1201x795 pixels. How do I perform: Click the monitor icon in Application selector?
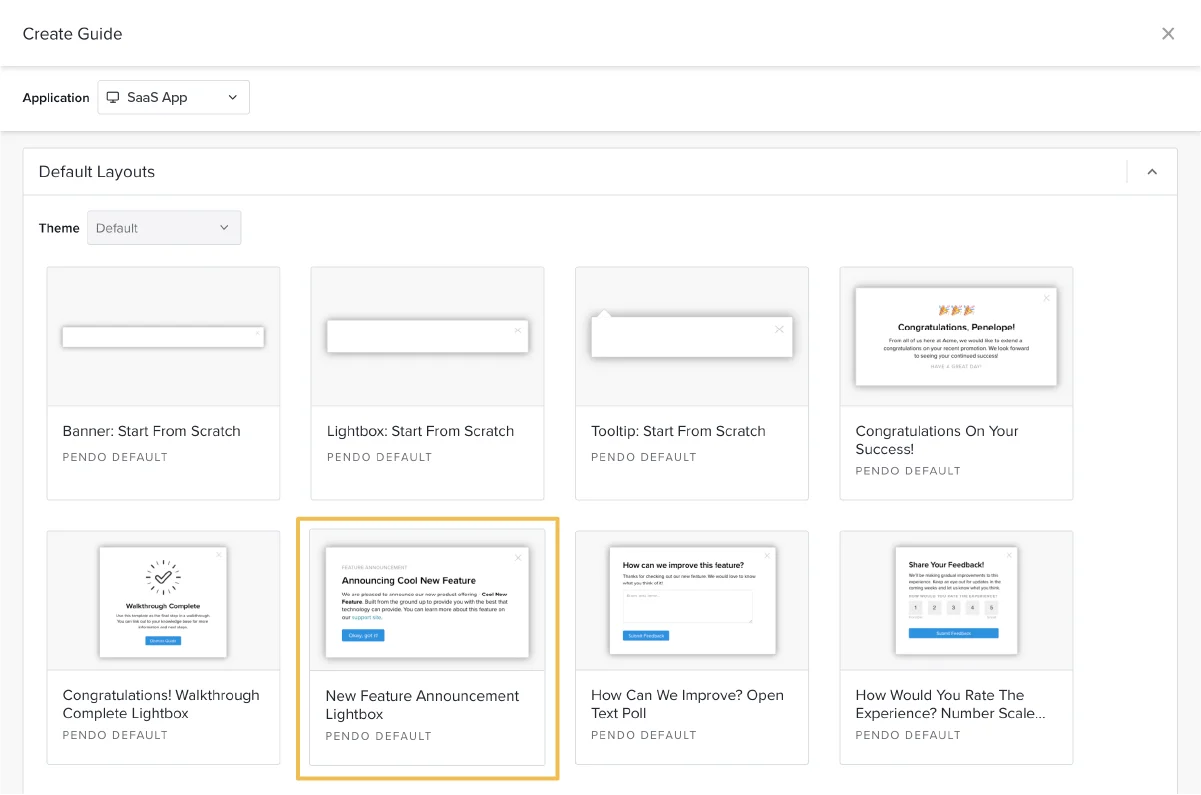114,97
